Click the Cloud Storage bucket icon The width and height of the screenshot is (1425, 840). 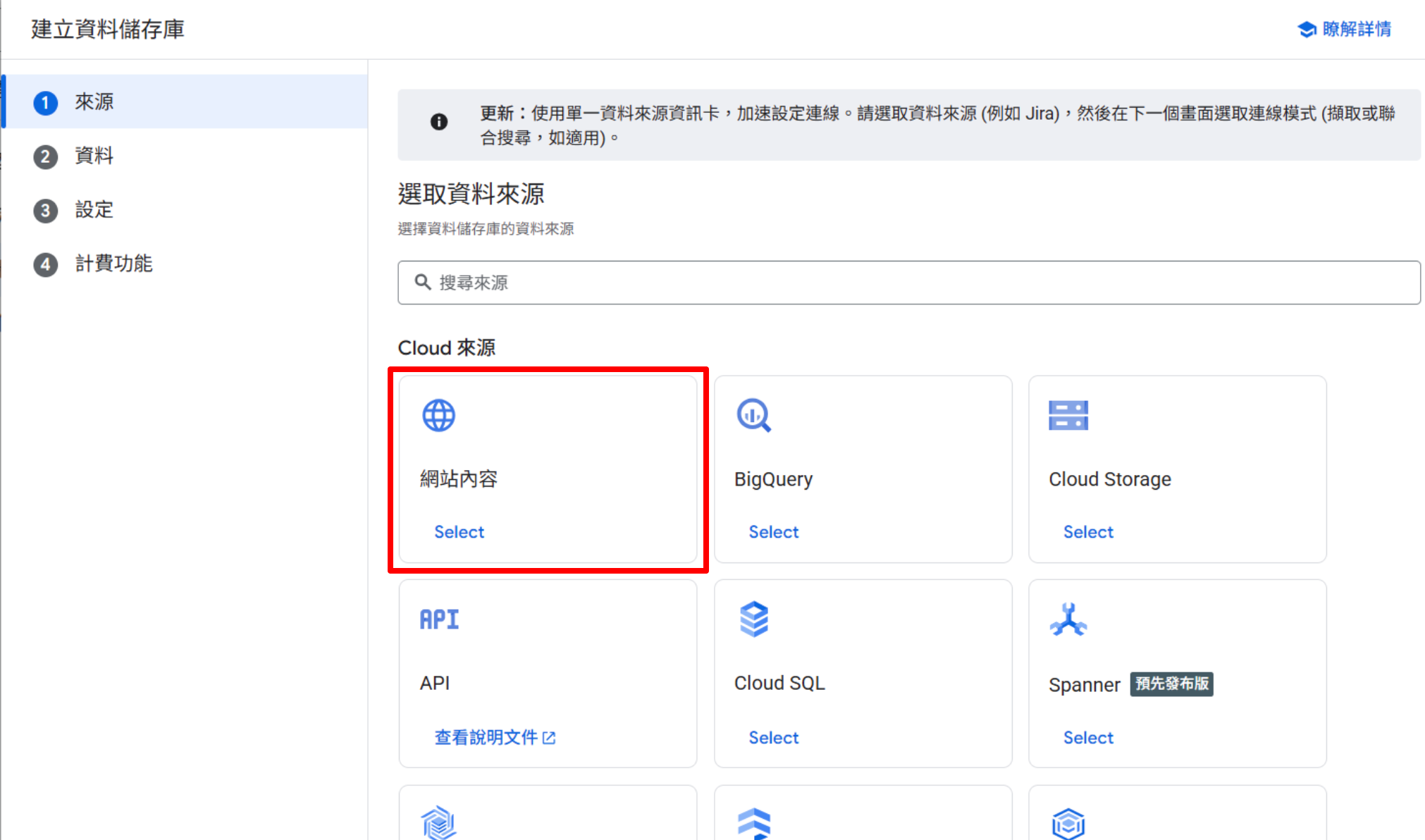1068,416
